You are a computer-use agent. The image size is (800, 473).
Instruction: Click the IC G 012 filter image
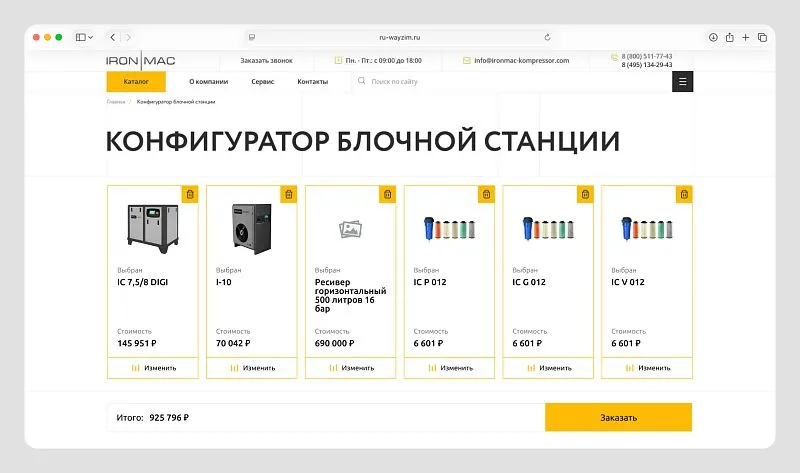[x=548, y=229]
